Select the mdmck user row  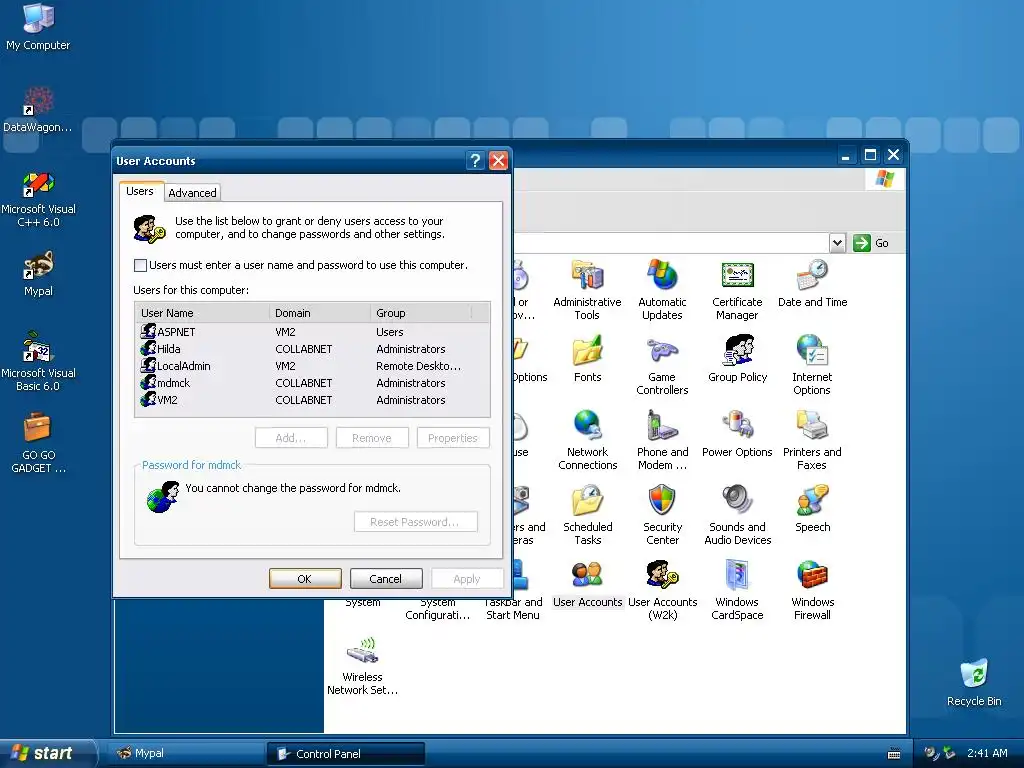point(312,383)
